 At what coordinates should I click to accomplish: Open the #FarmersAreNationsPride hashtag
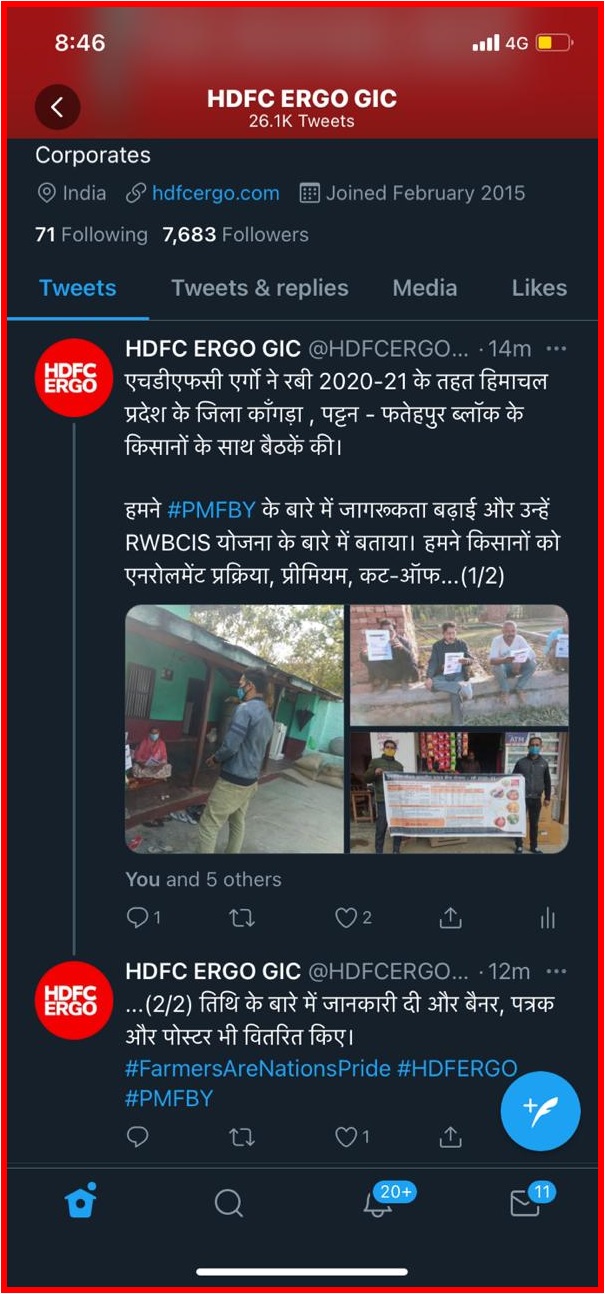(x=258, y=1067)
